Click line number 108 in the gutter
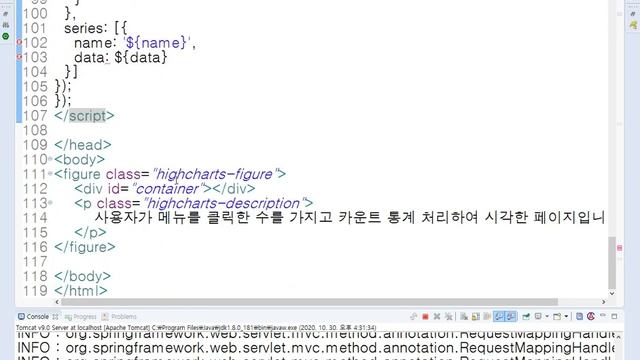The image size is (640, 360). pos(35,130)
